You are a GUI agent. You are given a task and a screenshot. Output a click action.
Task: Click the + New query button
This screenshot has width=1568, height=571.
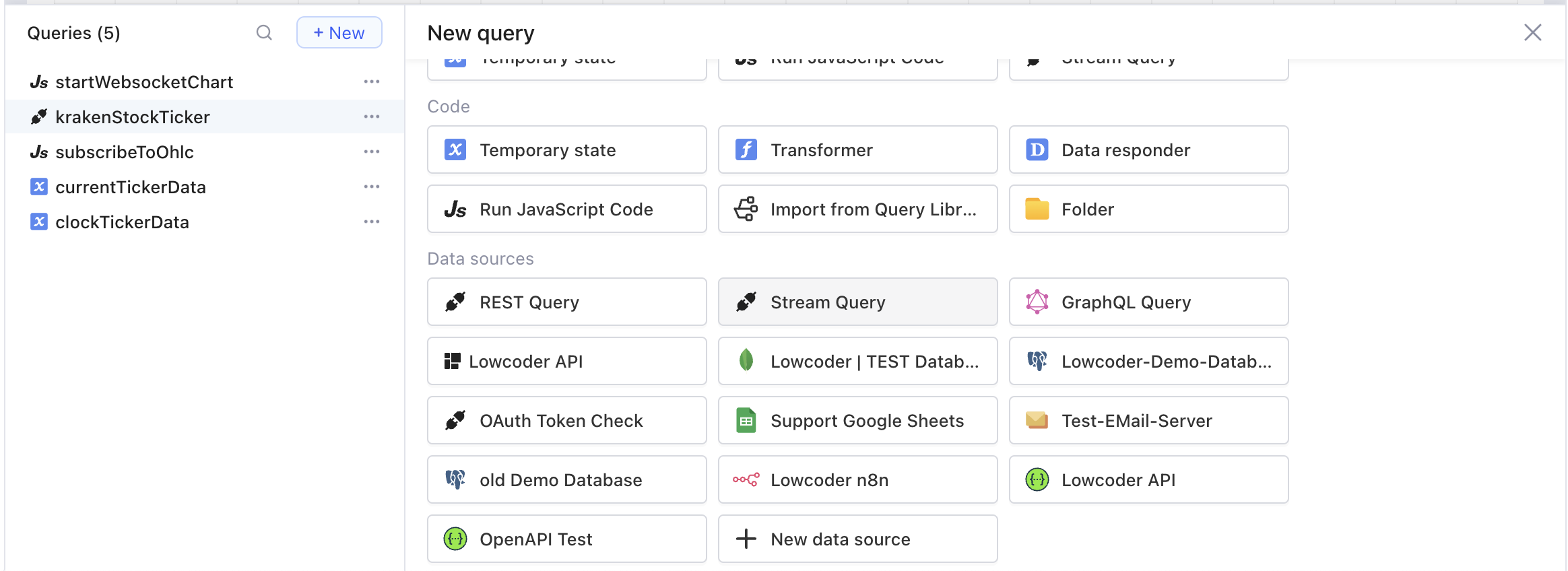[339, 33]
